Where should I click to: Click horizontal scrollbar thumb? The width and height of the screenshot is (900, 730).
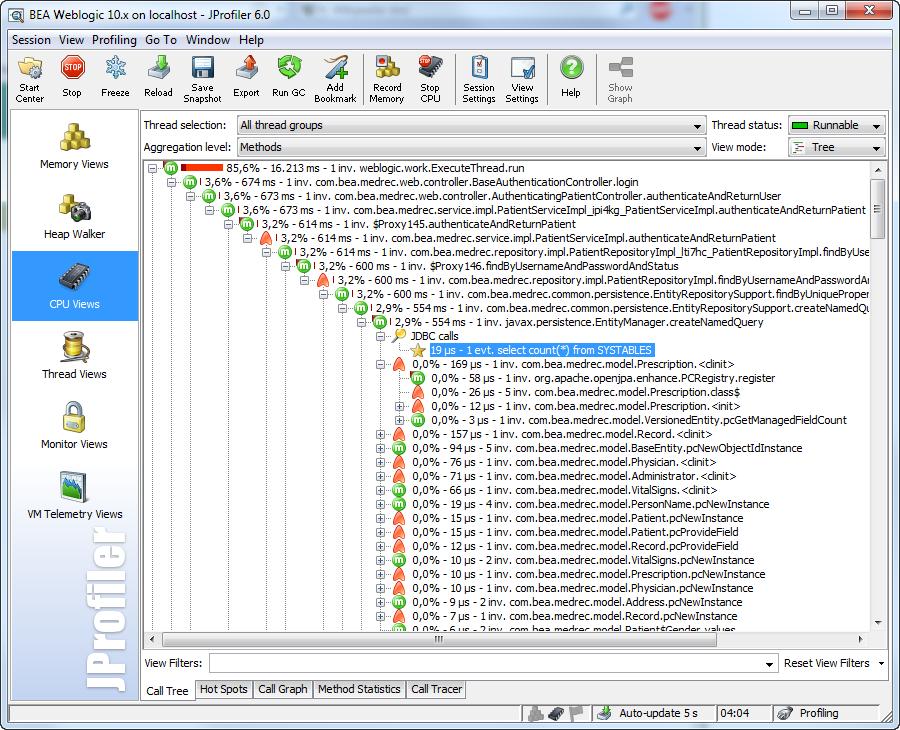coord(439,639)
